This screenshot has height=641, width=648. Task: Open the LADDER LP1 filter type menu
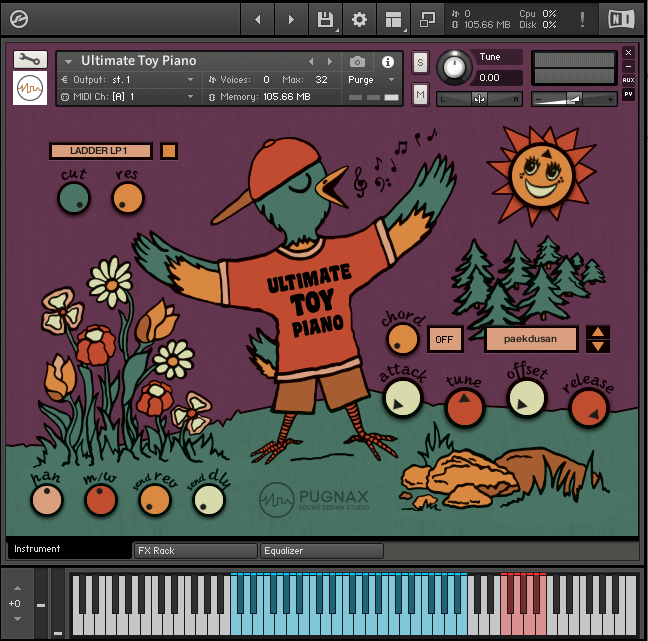coord(100,151)
